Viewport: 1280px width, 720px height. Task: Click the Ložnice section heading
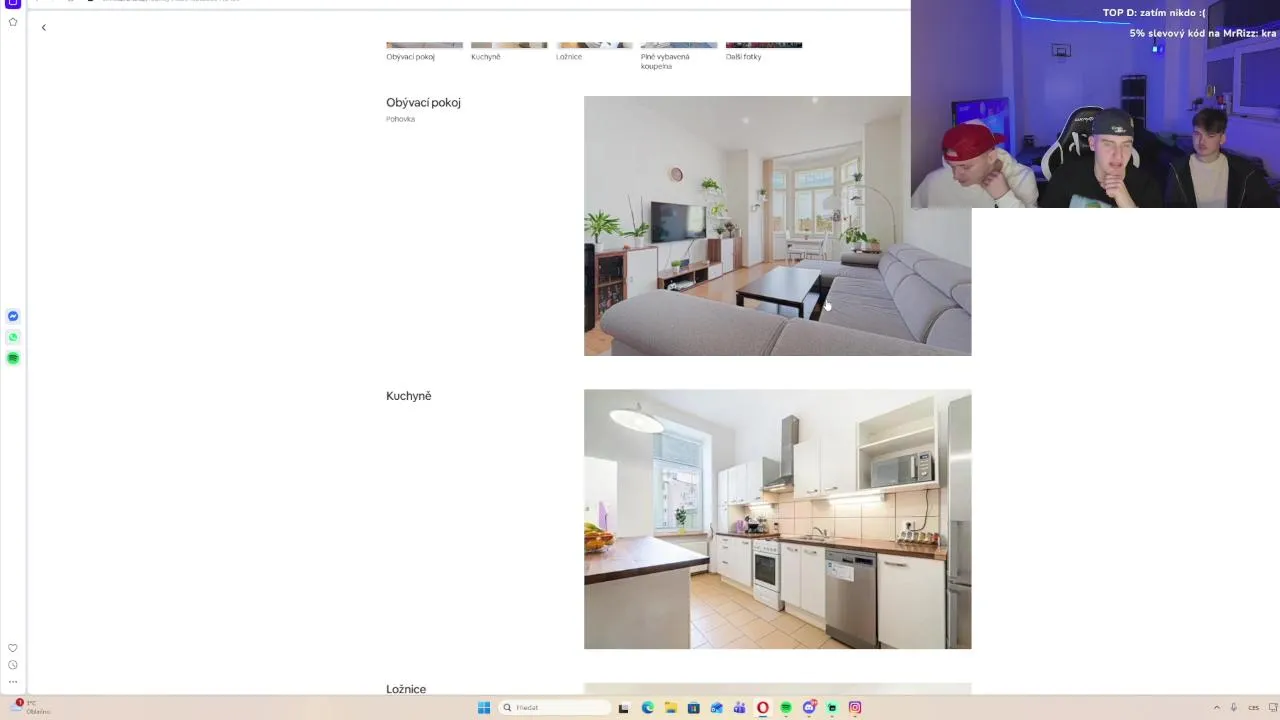[406, 689]
